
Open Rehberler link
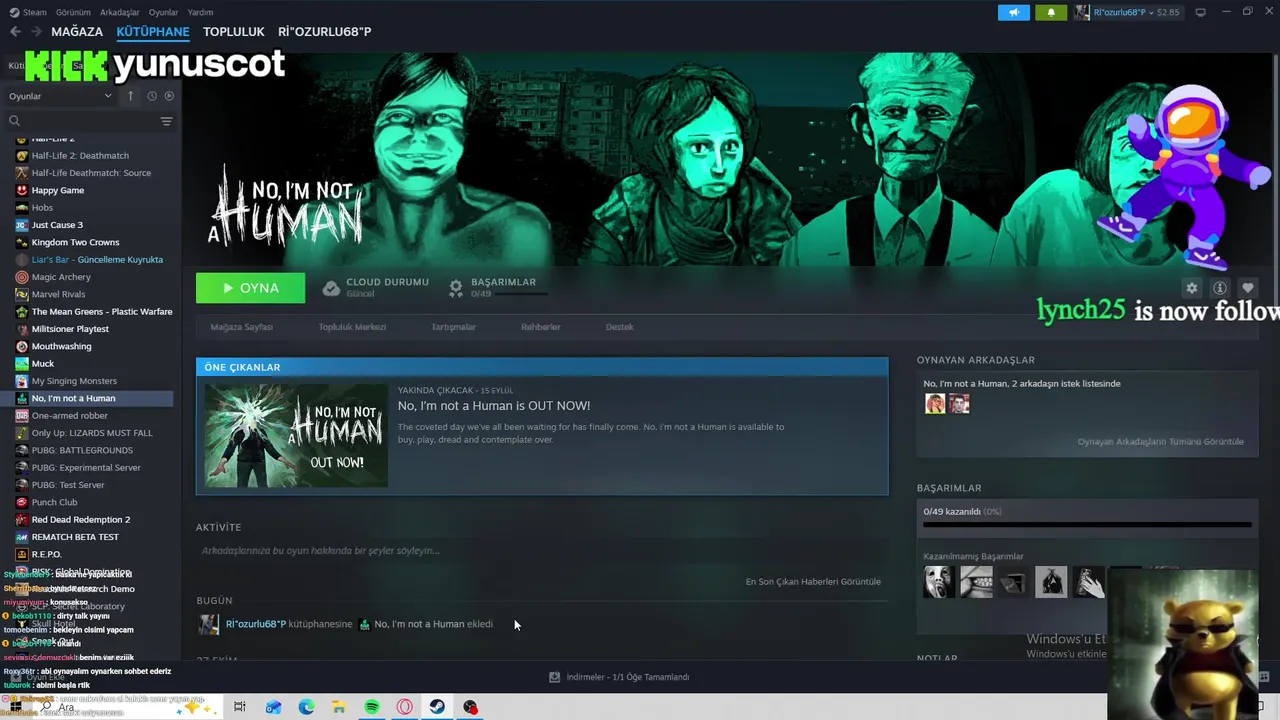(541, 327)
